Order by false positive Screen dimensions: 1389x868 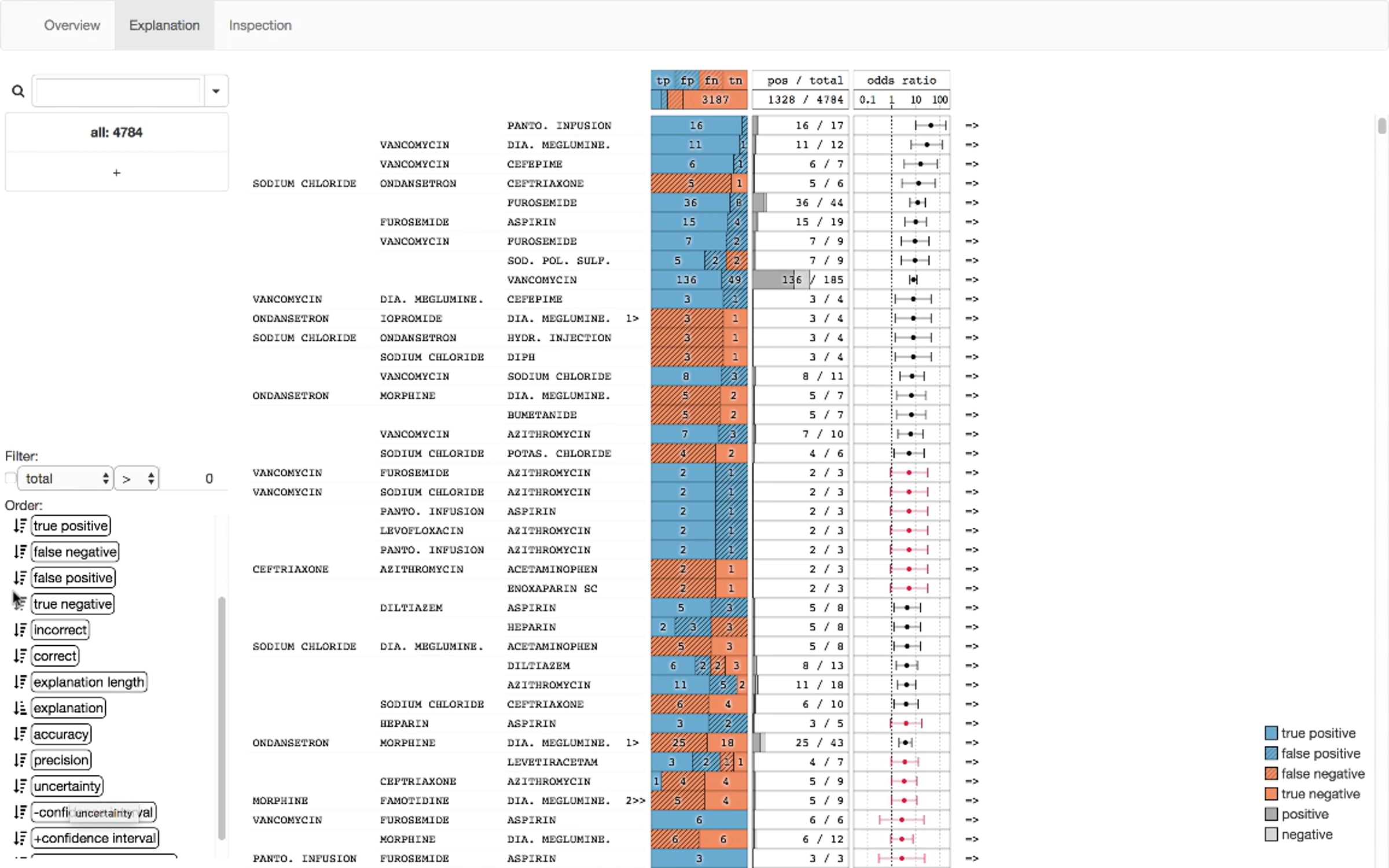click(73, 578)
